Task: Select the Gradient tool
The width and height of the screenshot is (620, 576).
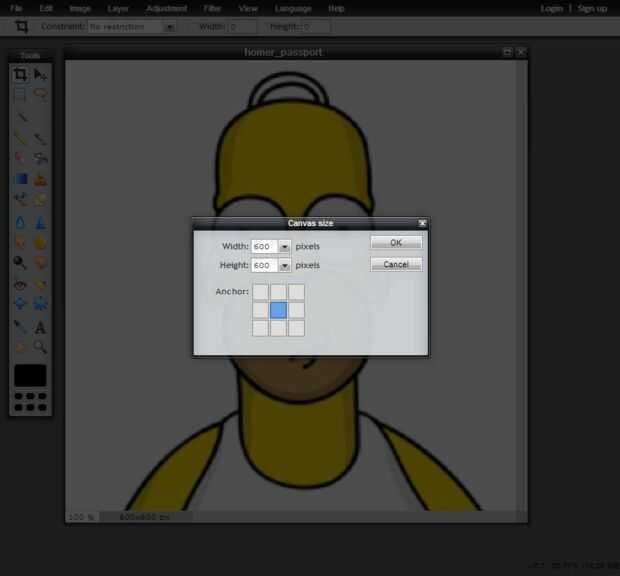Action: [20, 179]
